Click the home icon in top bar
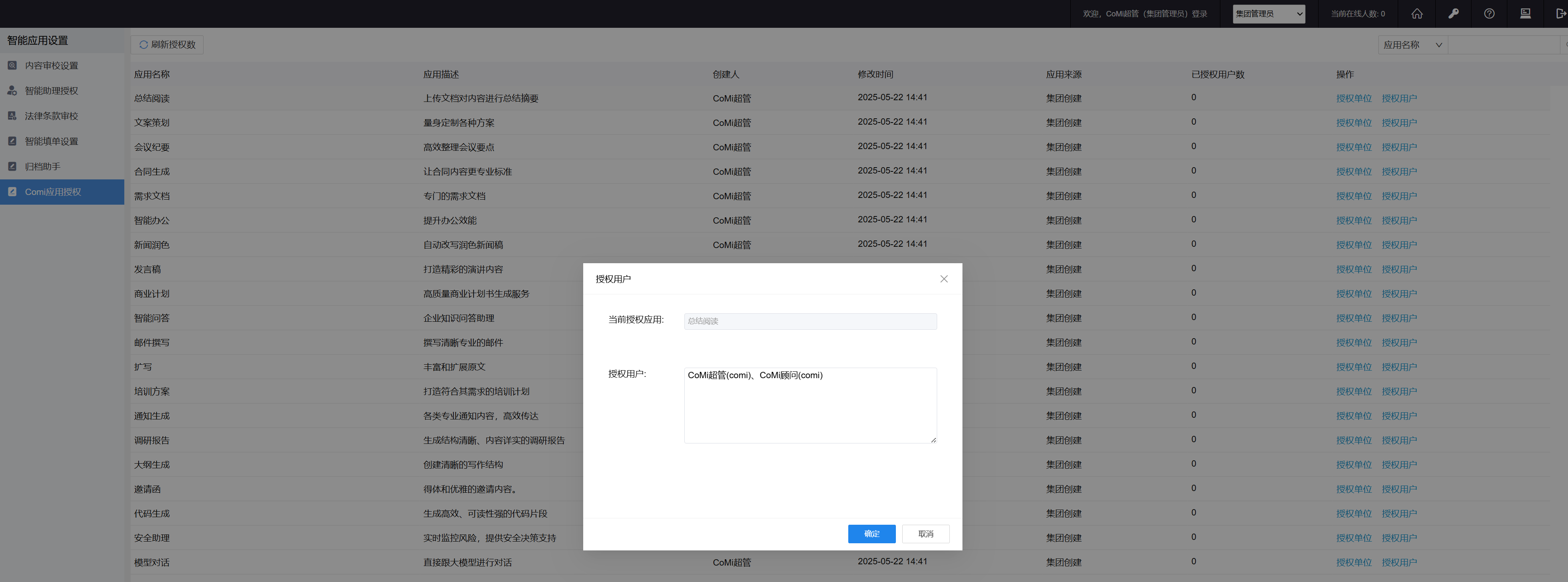Viewport: 1568px width, 582px height. [x=1417, y=13]
